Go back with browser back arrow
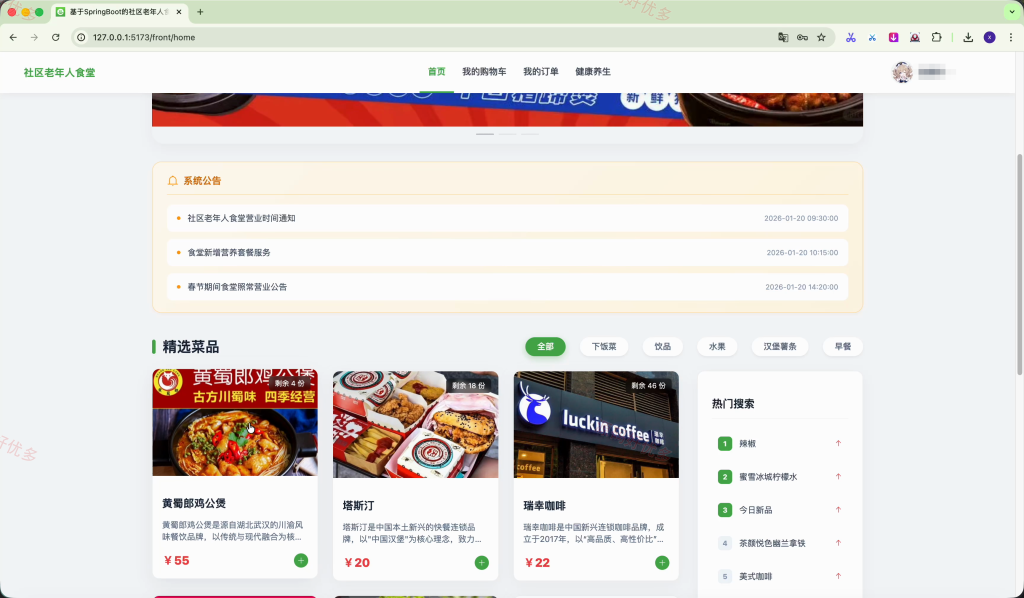Viewport: 1024px width, 598px height. click(x=13, y=37)
